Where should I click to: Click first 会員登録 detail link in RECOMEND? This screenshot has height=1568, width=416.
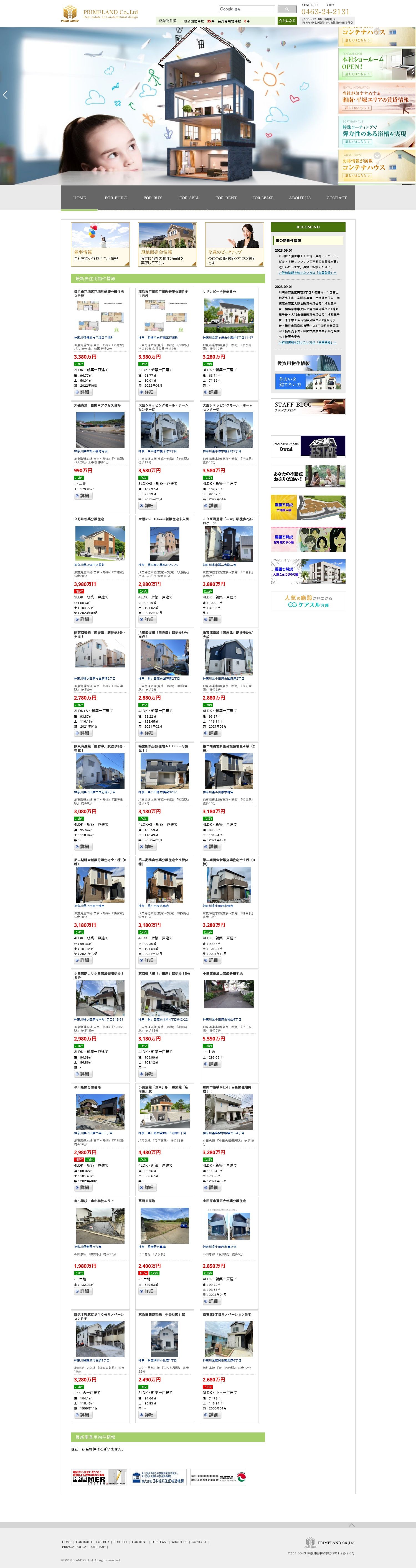tap(308, 273)
